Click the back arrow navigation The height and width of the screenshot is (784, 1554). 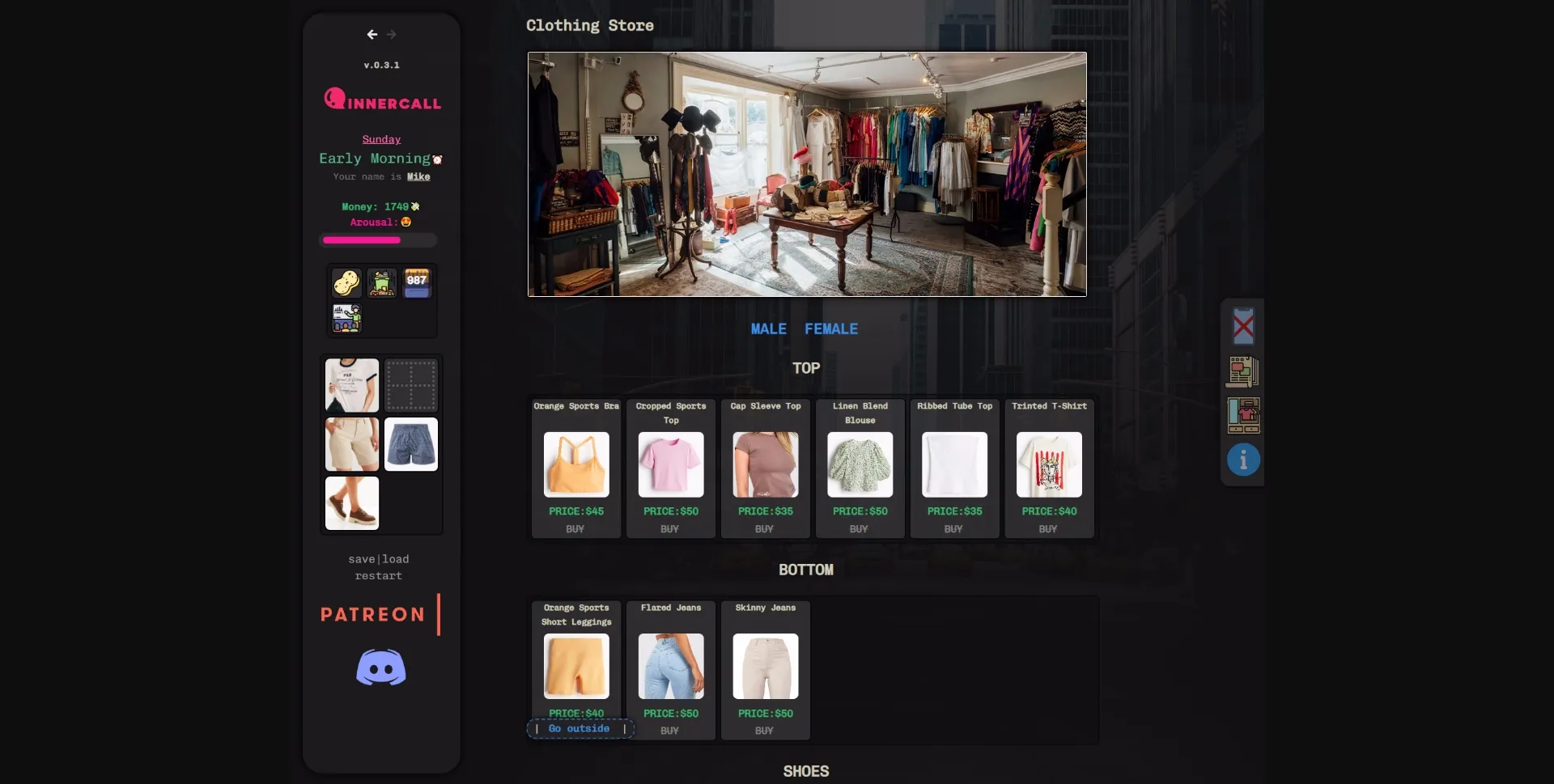372,34
